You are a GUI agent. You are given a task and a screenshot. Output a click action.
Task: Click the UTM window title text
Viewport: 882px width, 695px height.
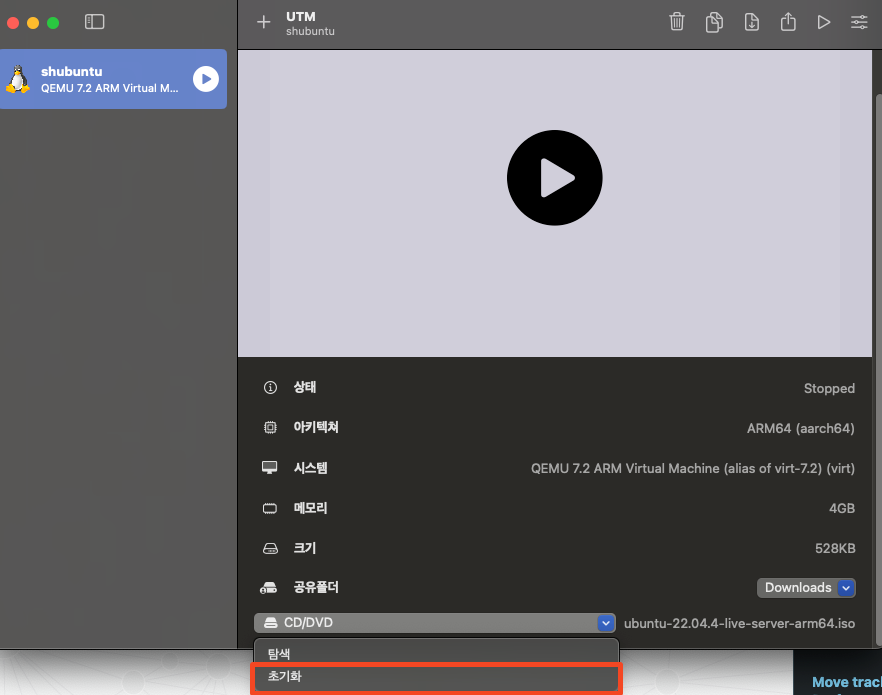[x=301, y=16]
